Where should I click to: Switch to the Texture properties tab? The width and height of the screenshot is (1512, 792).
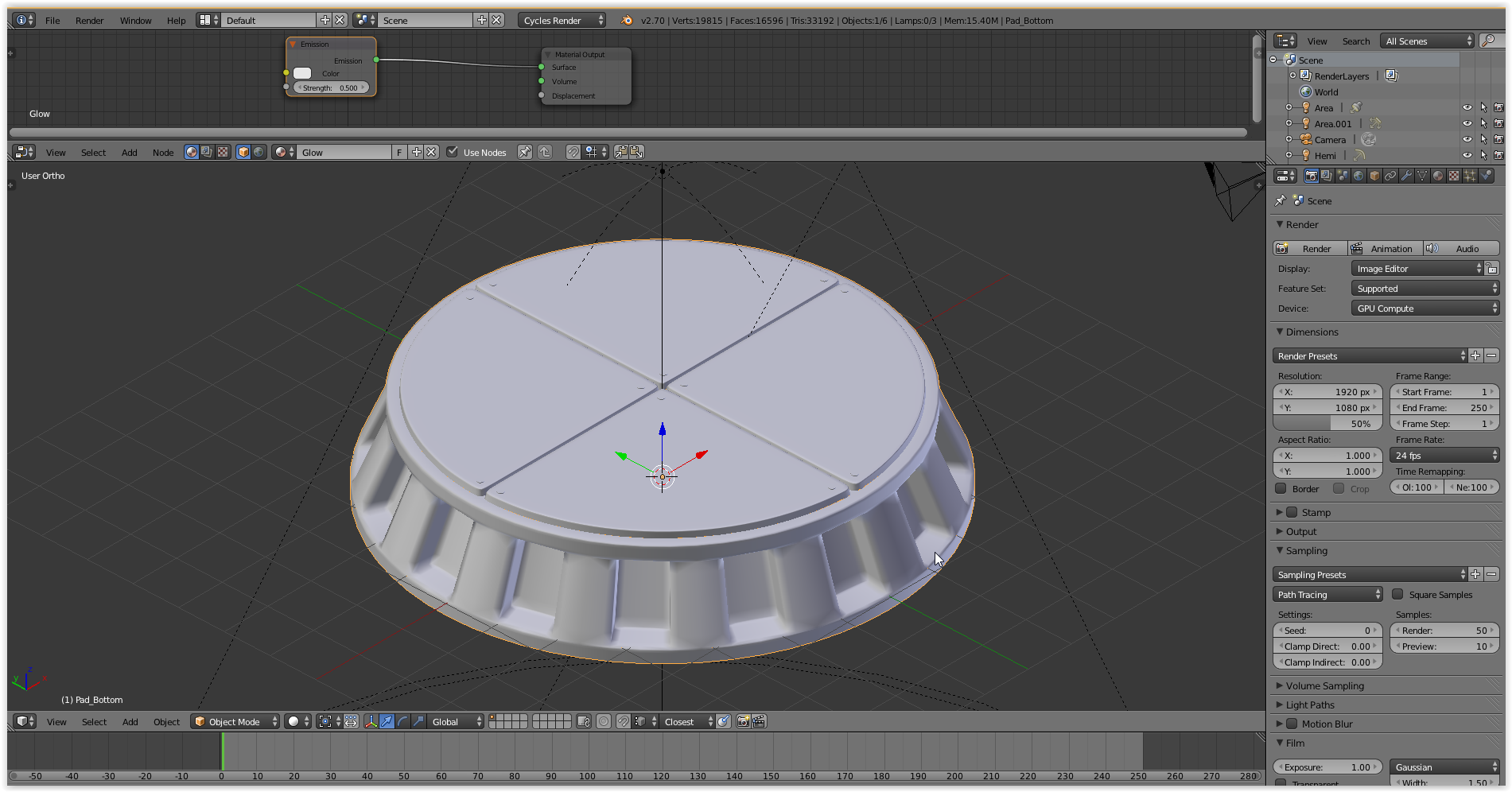click(x=1454, y=176)
